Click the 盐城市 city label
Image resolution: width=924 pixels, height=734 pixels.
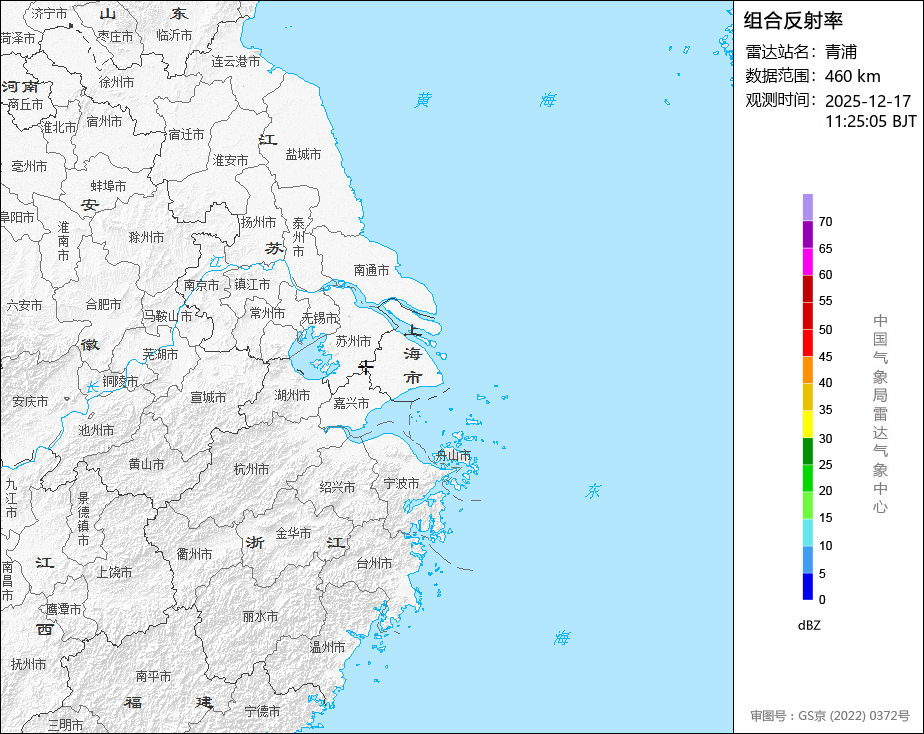303,154
